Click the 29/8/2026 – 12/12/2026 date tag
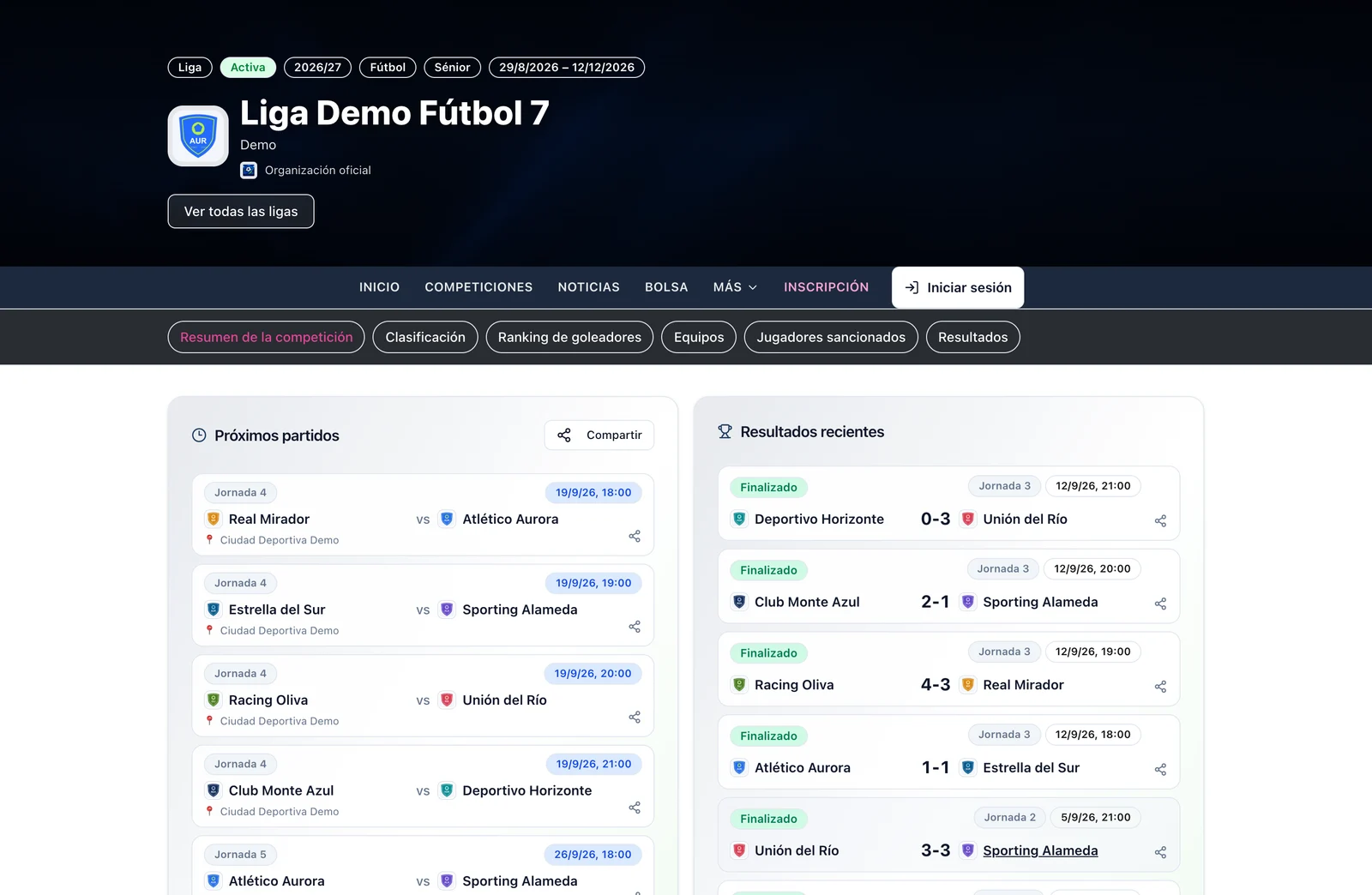 point(567,68)
